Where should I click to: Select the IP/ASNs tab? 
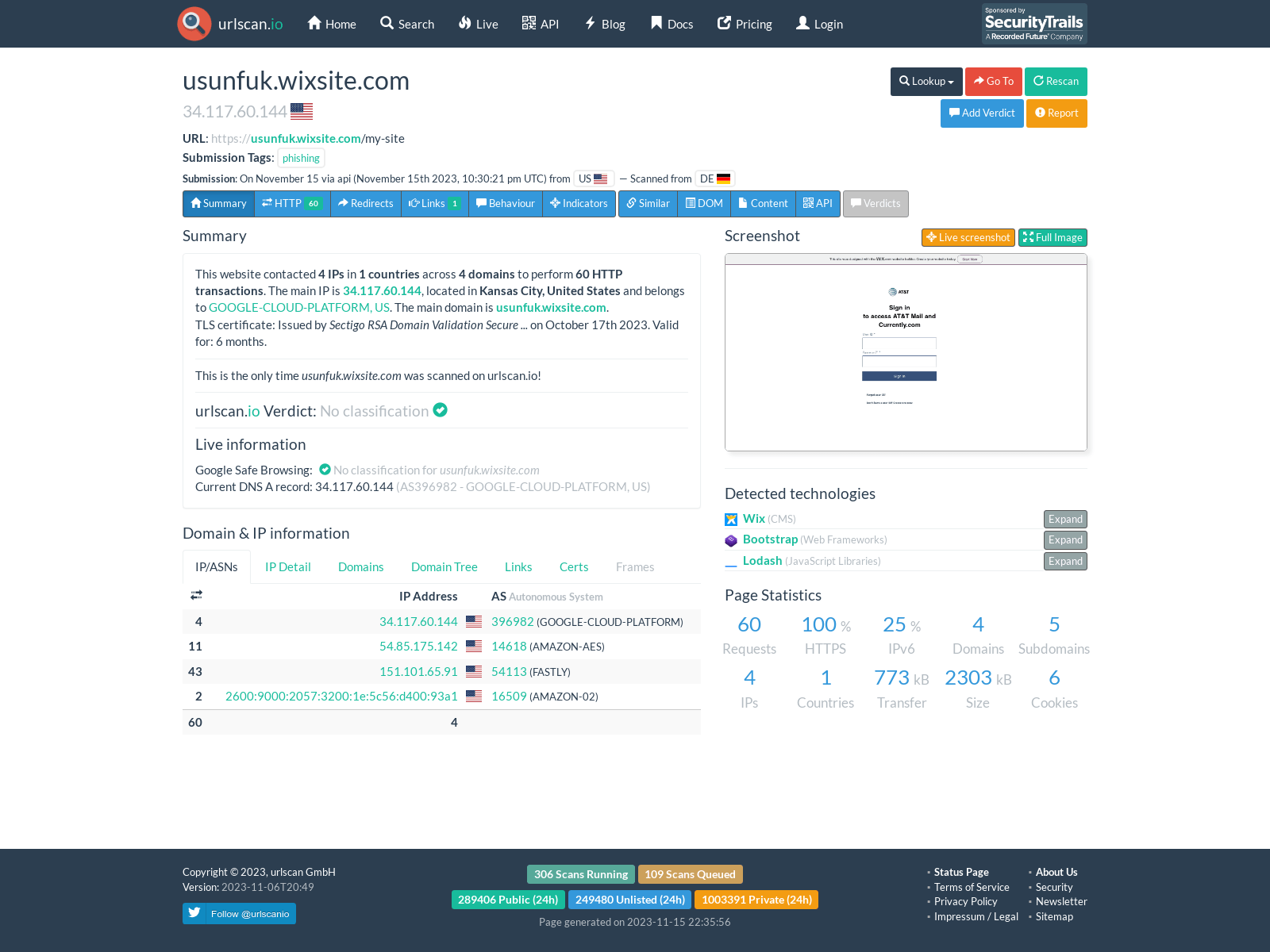tap(217, 567)
